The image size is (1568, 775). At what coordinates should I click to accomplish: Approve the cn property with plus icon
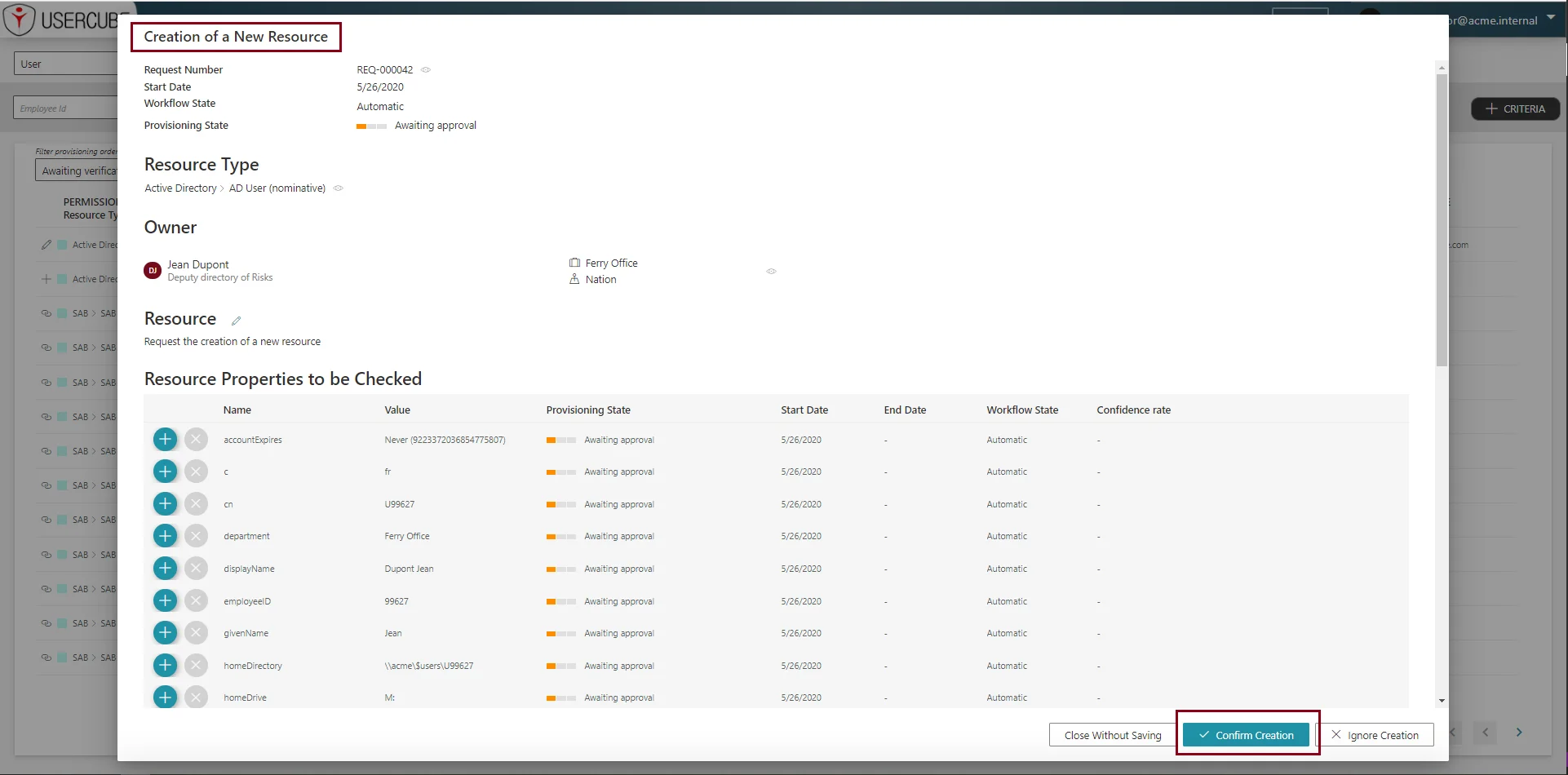(165, 504)
